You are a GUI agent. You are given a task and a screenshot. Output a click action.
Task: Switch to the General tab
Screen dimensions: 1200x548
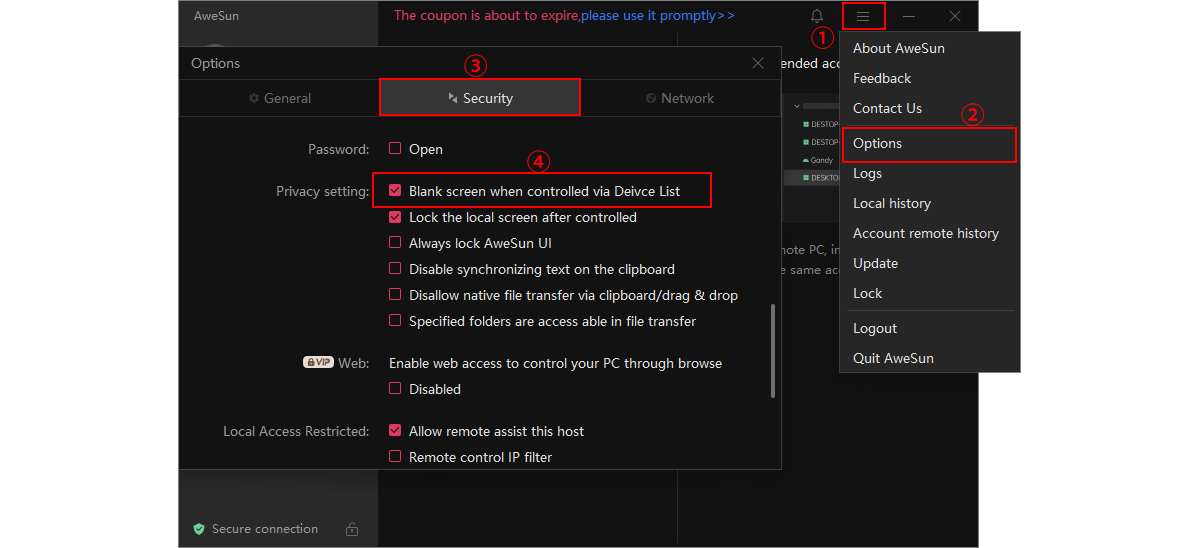pyautogui.click(x=280, y=98)
